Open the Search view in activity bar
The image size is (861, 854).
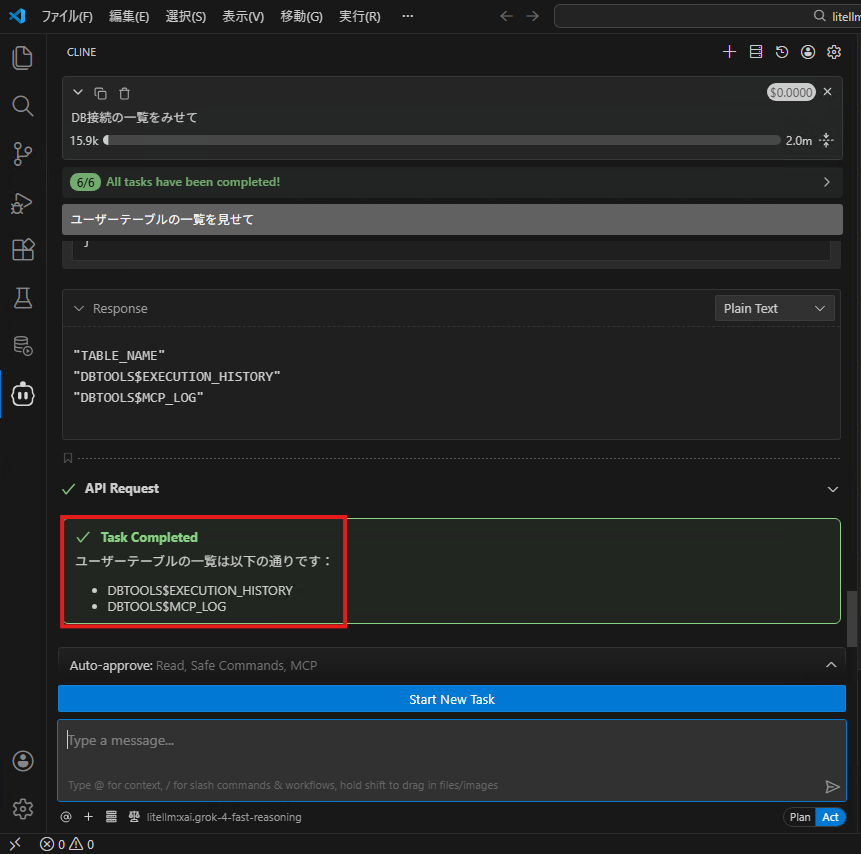pos(23,106)
